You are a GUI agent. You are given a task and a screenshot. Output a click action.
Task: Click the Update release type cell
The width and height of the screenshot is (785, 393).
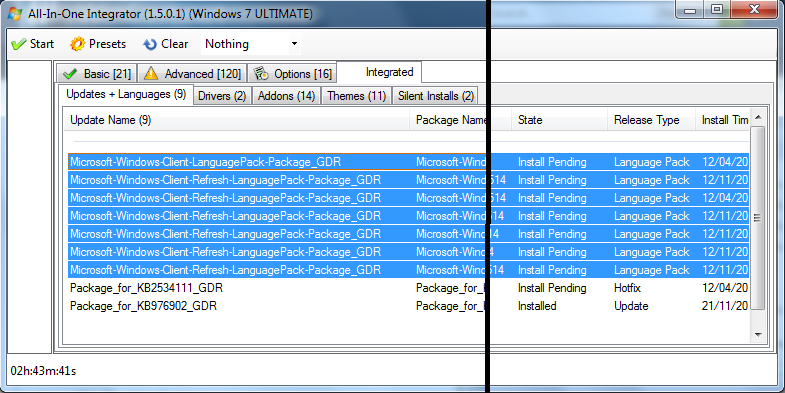[631, 306]
